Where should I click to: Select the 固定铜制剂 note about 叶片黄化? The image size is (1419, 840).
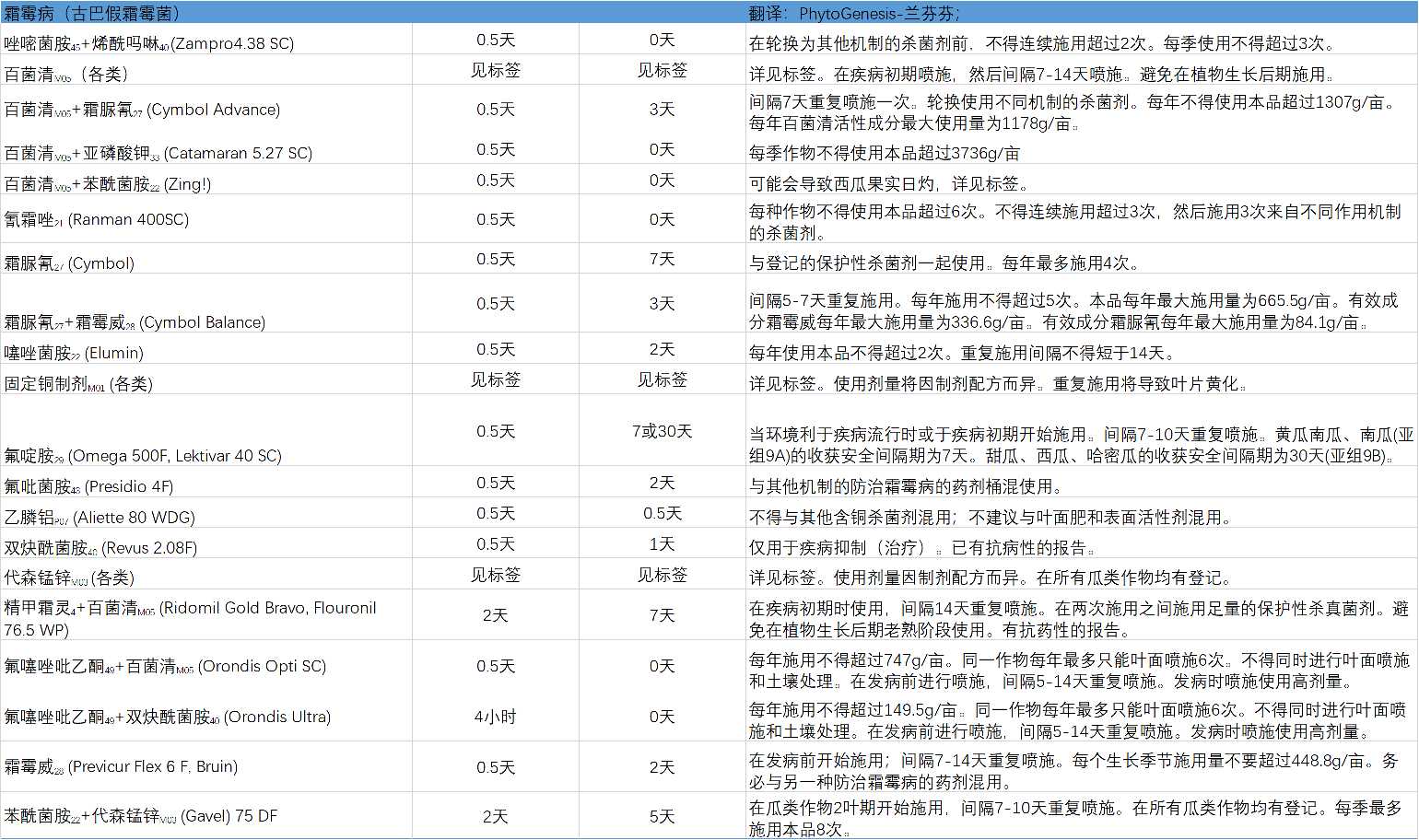1000,383
